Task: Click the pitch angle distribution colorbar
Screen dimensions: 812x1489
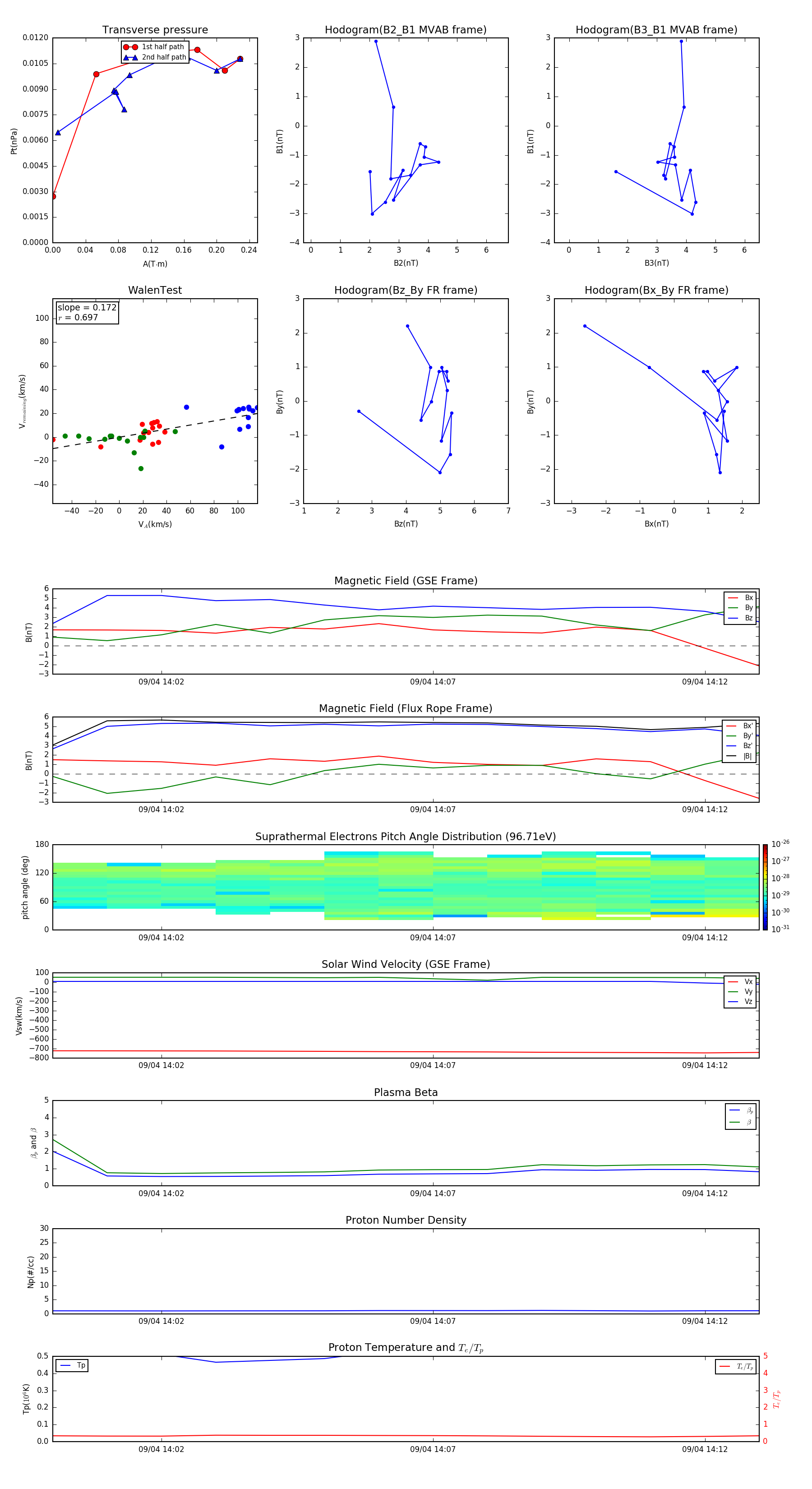Action: click(x=765, y=887)
